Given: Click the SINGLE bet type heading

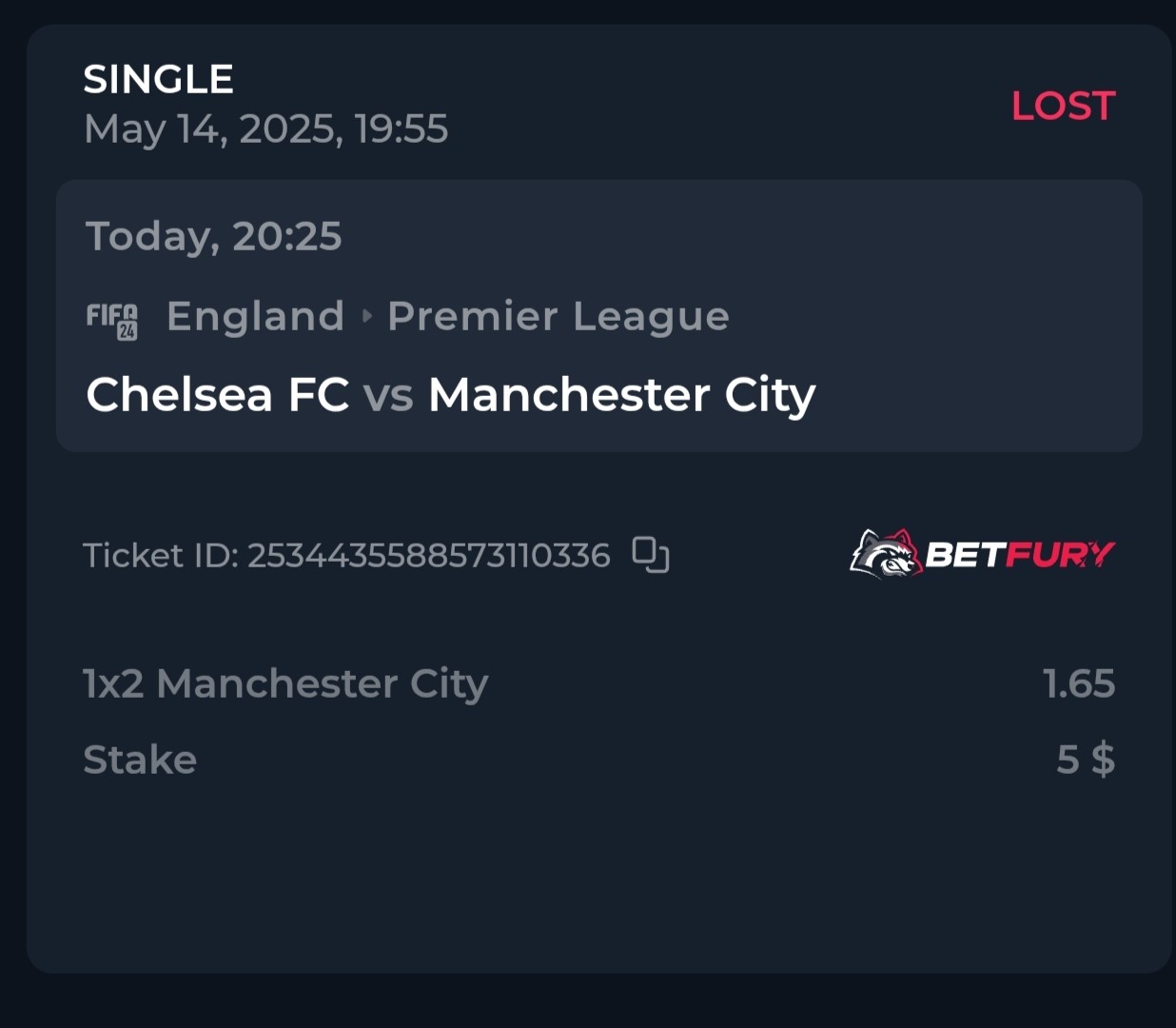Looking at the screenshot, I should point(158,79).
